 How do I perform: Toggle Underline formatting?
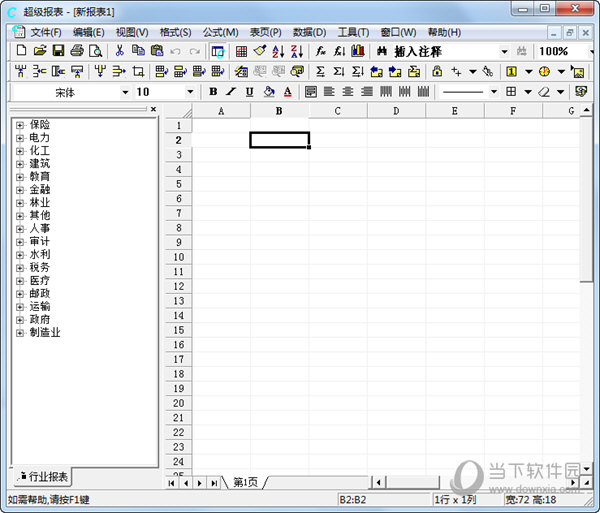(x=249, y=91)
